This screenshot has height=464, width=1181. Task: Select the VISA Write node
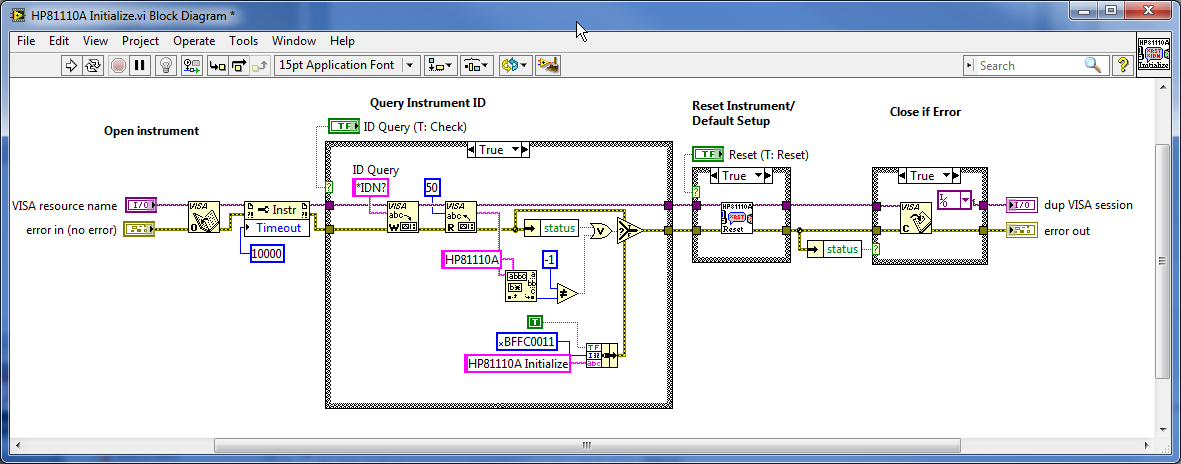(403, 217)
